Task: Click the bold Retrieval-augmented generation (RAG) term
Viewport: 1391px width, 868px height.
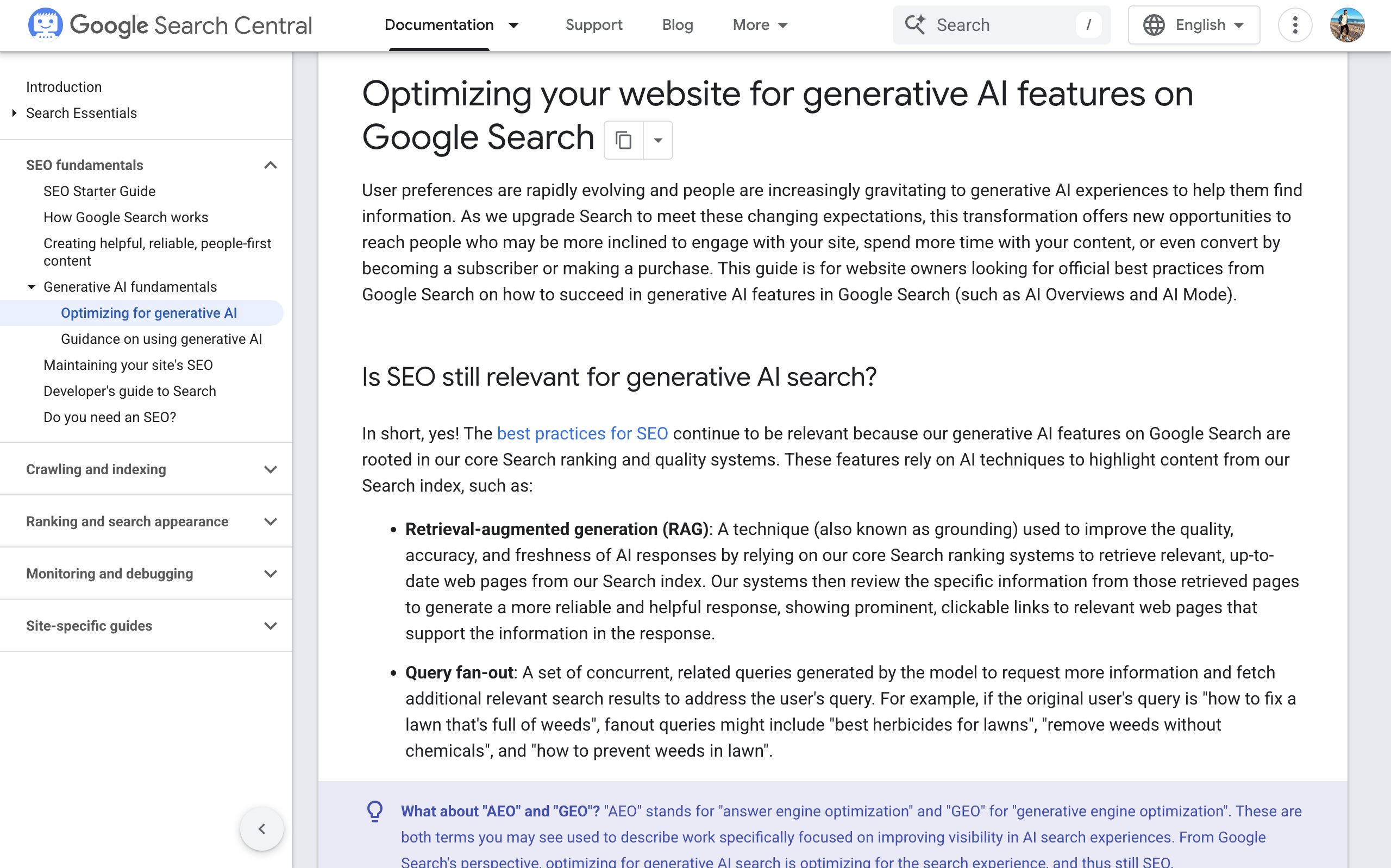Action: coord(557,529)
